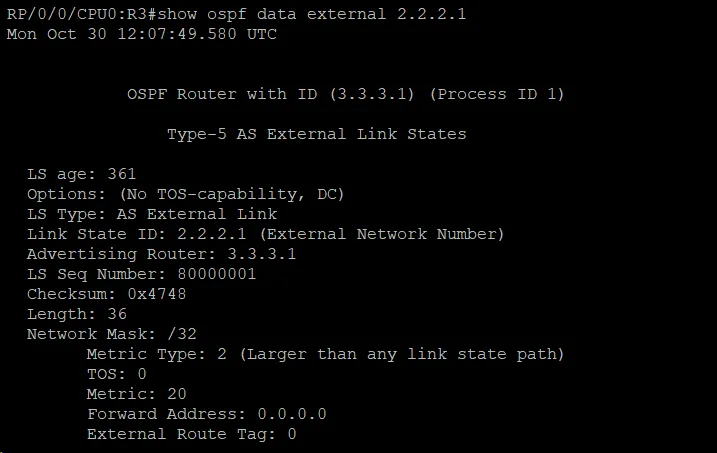This screenshot has height=453, width=717.
Task: Click the TOS: 0 line
Action: point(117,374)
